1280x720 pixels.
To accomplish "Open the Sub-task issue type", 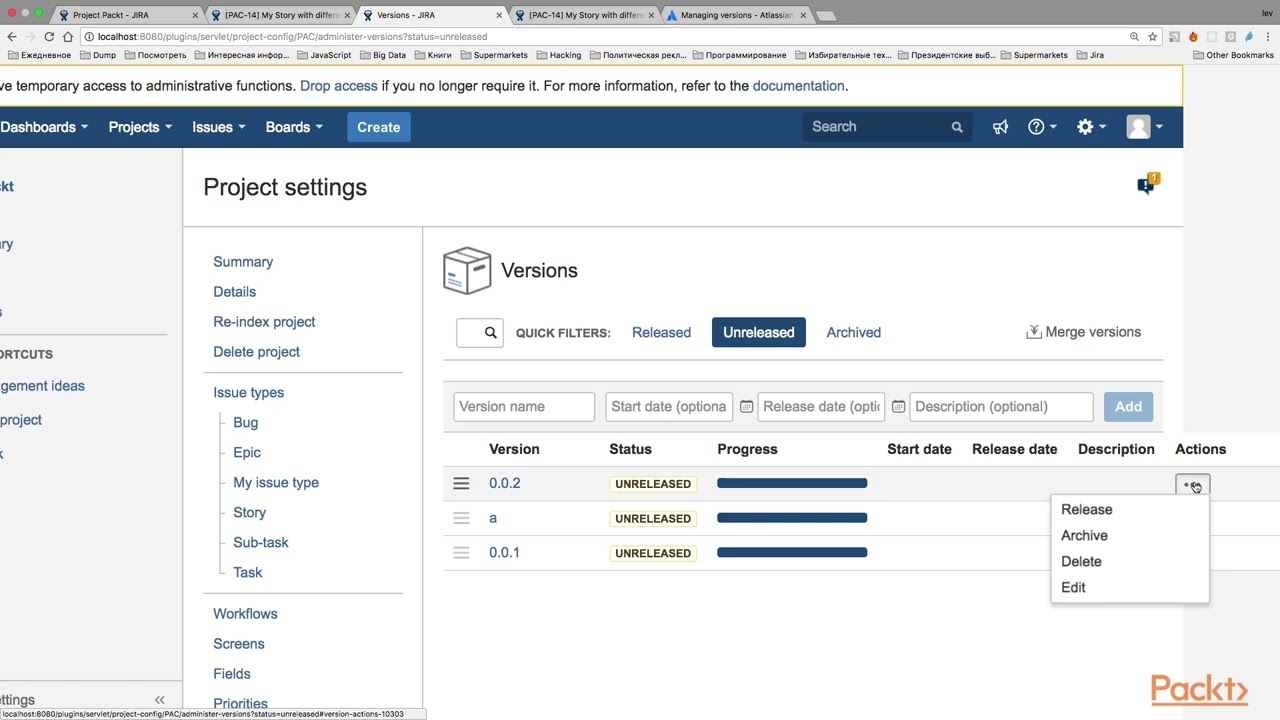I will point(261,543).
